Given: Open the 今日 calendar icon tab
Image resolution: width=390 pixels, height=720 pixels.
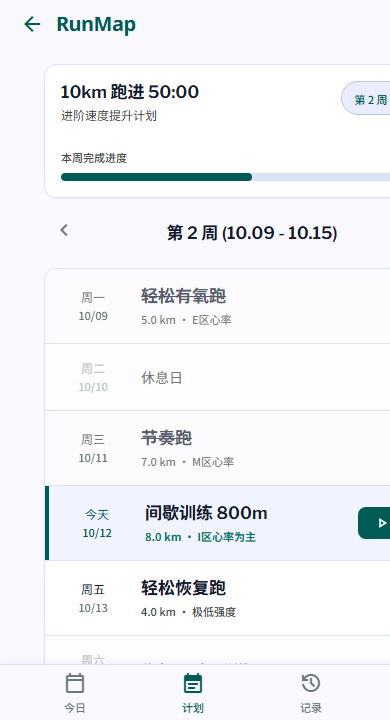Looking at the screenshot, I should 75,692.
